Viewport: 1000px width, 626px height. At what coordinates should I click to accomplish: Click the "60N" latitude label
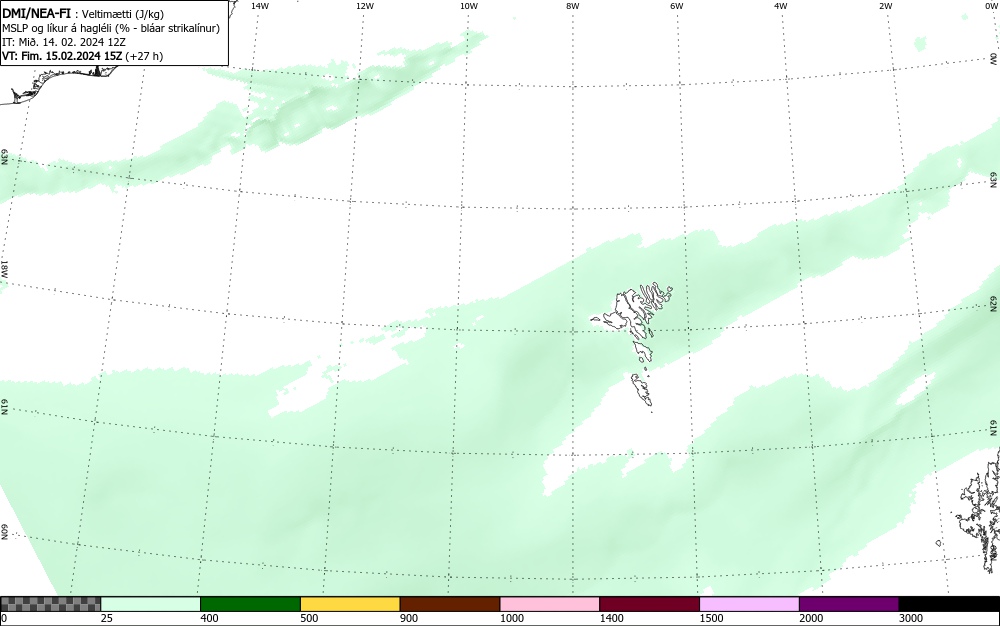[x=4, y=533]
